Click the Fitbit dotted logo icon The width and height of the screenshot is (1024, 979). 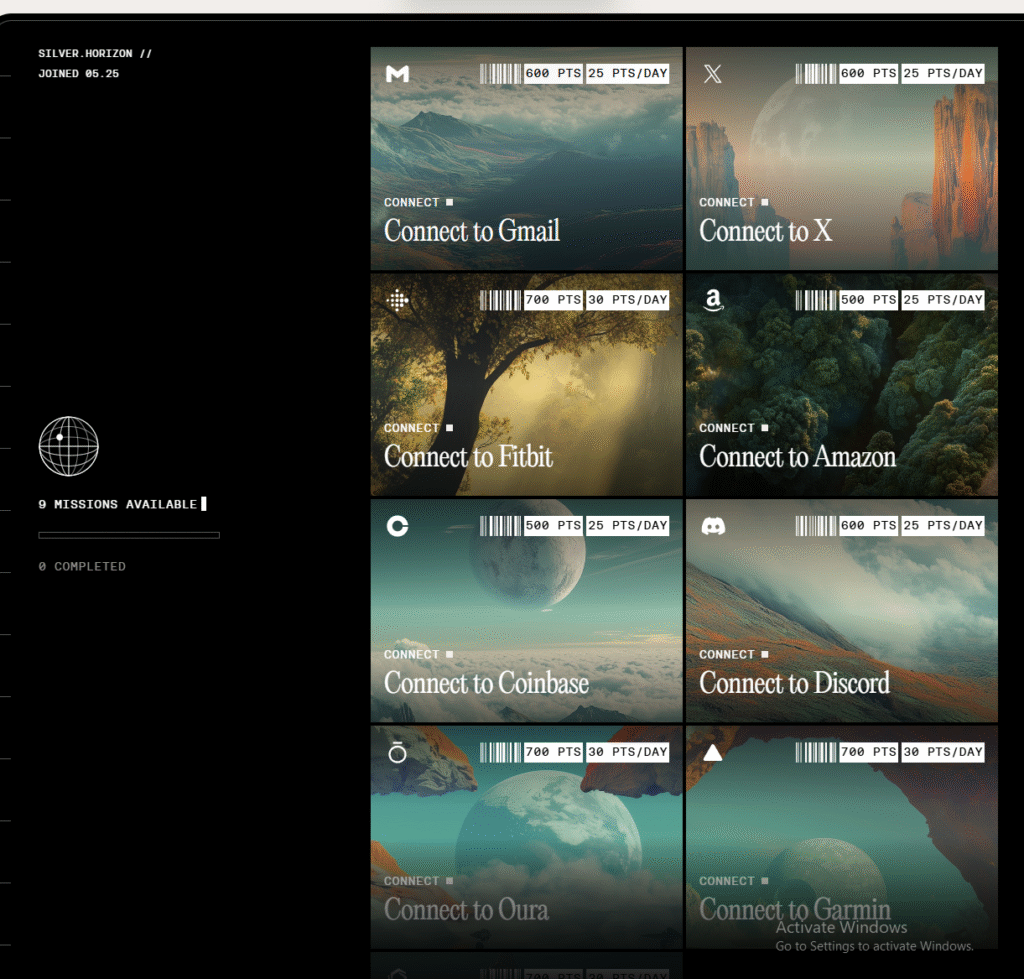tap(397, 300)
